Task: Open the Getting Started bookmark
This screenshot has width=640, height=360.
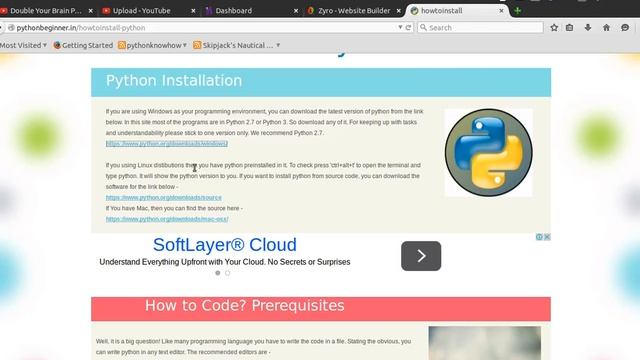Action: (x=83, y=45)
